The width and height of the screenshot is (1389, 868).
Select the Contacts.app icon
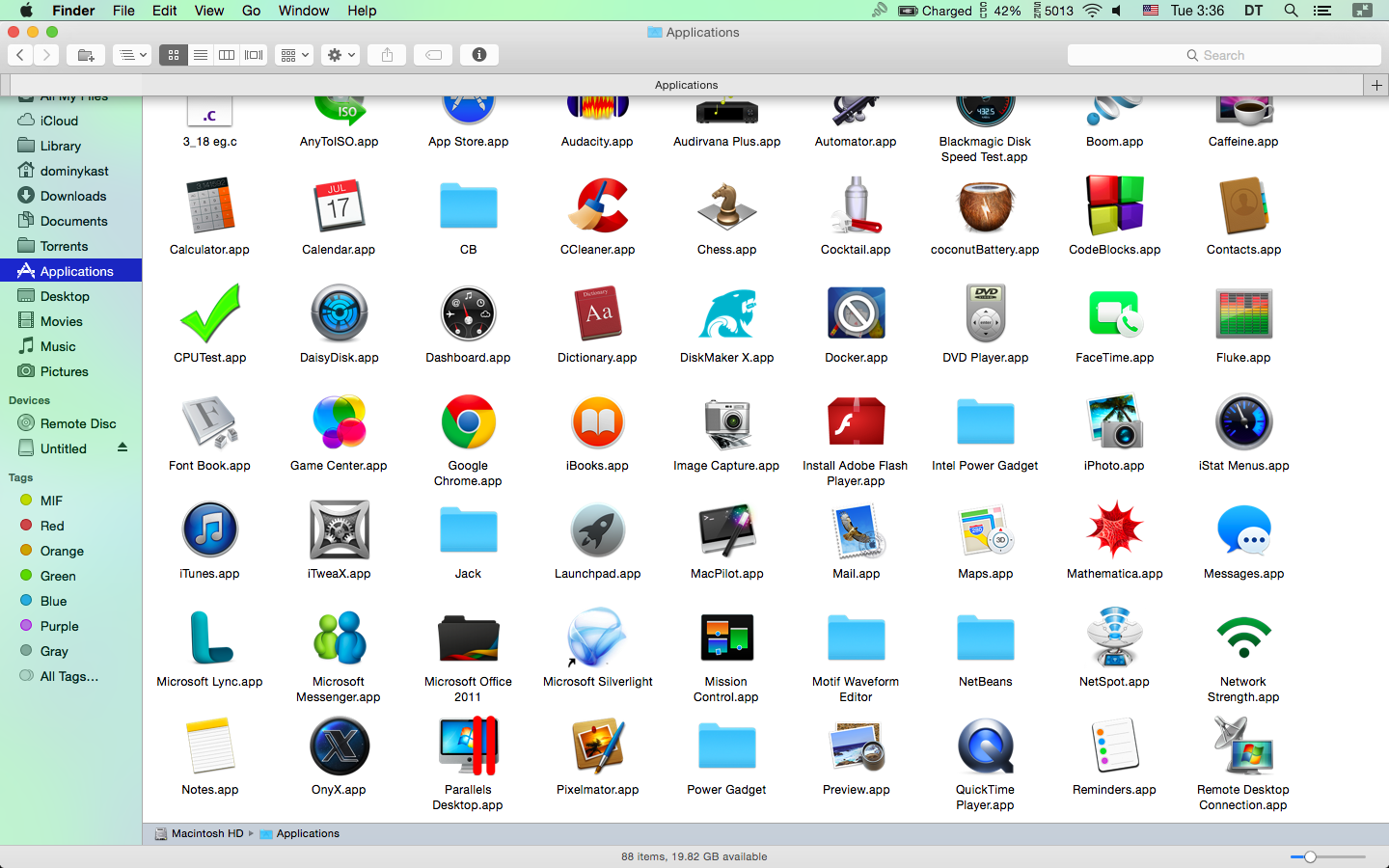pyautogui.click(x=1243, y=205)
